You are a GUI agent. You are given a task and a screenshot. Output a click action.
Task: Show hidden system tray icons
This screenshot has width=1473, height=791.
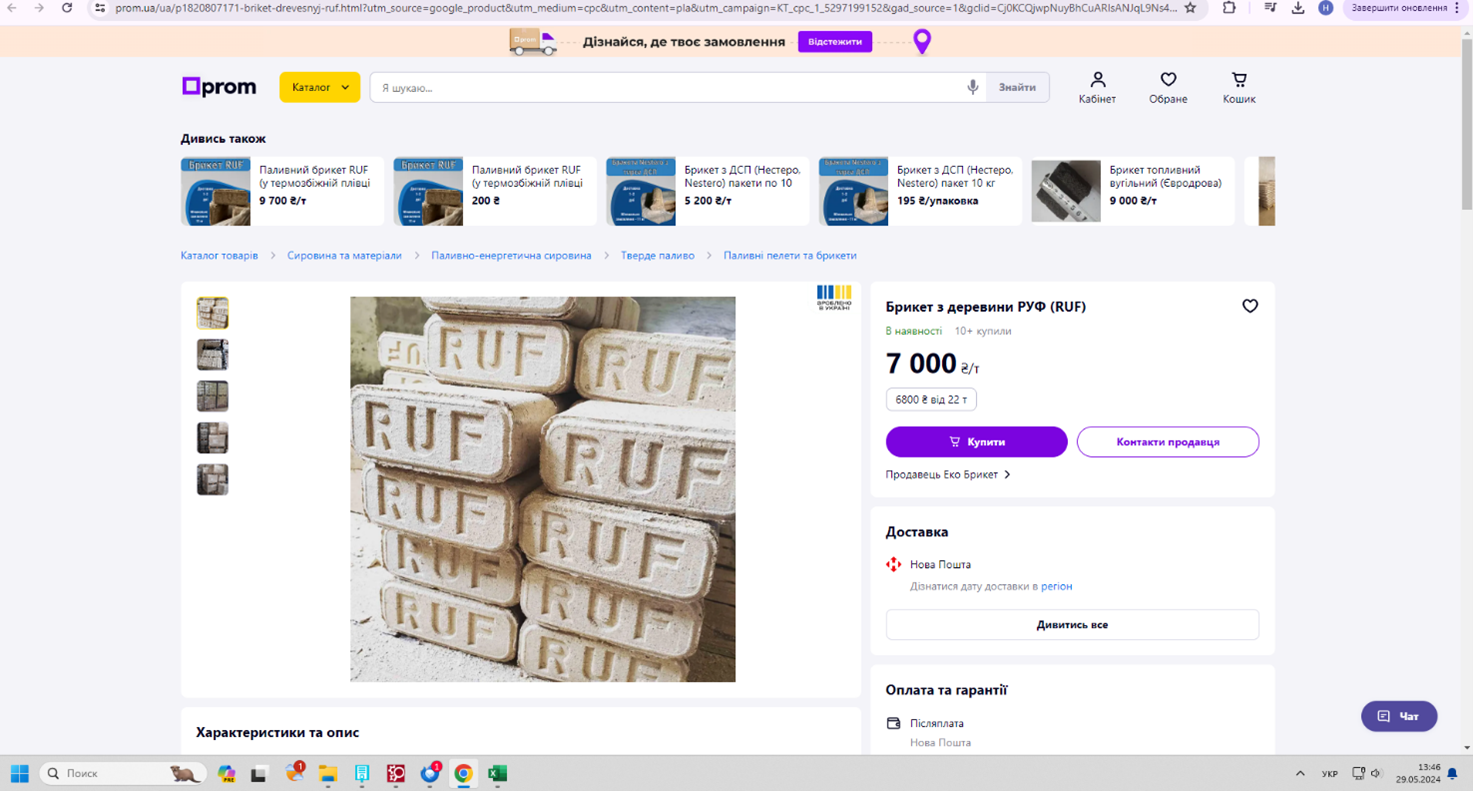(1300, 773)
